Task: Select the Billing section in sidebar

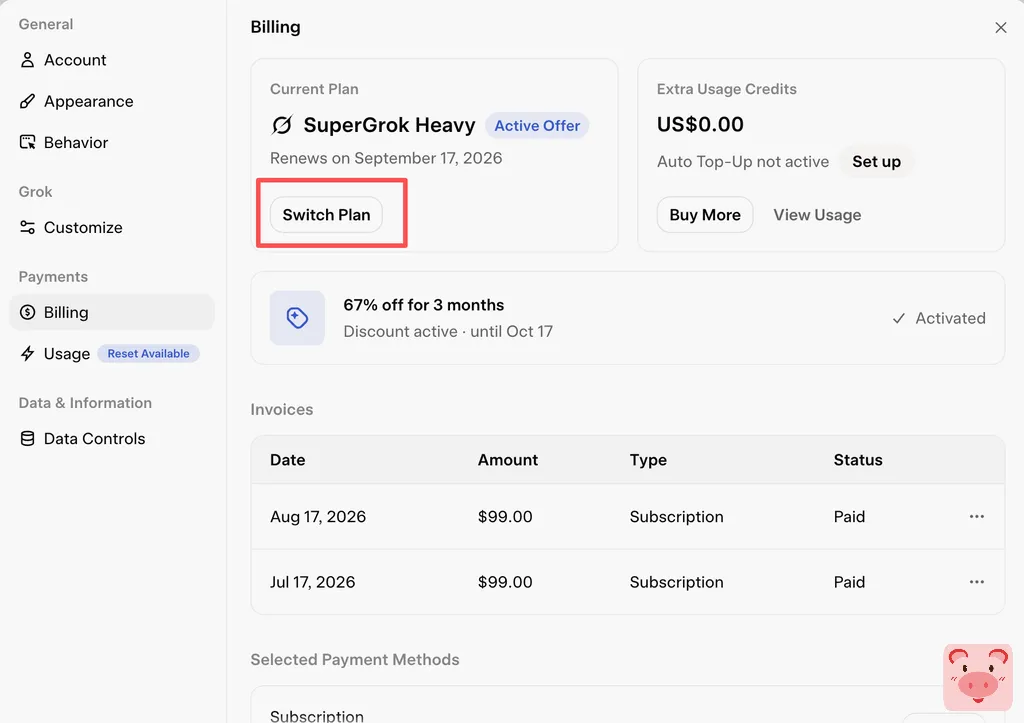Action: point(112,312)
